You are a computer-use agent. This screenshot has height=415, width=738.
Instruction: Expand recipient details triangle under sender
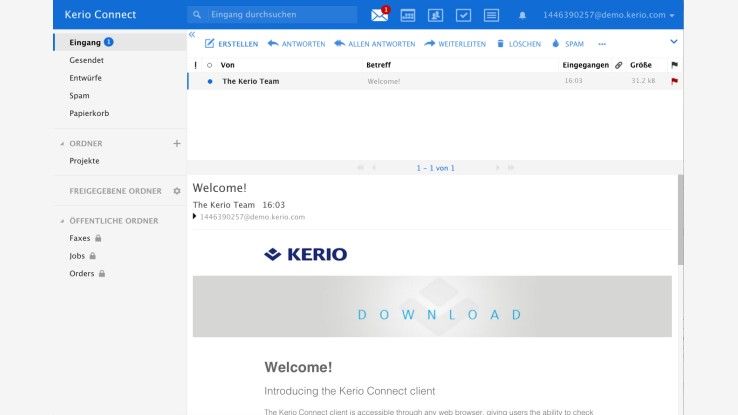(x=195, y=217)
